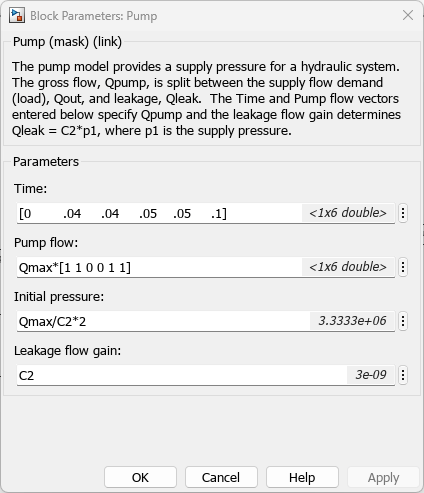
Task: Click the Apply button
Action: click(383, 477)
